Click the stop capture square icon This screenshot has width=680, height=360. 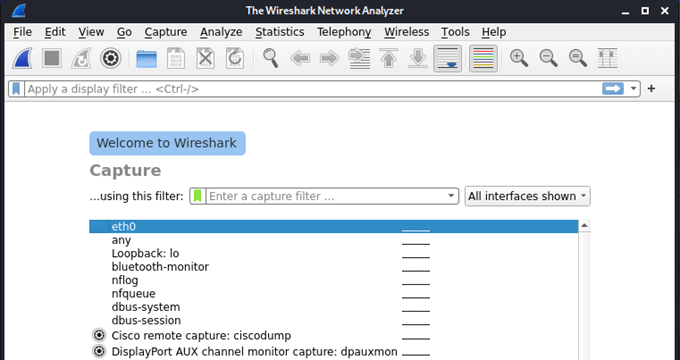point(52,58)
